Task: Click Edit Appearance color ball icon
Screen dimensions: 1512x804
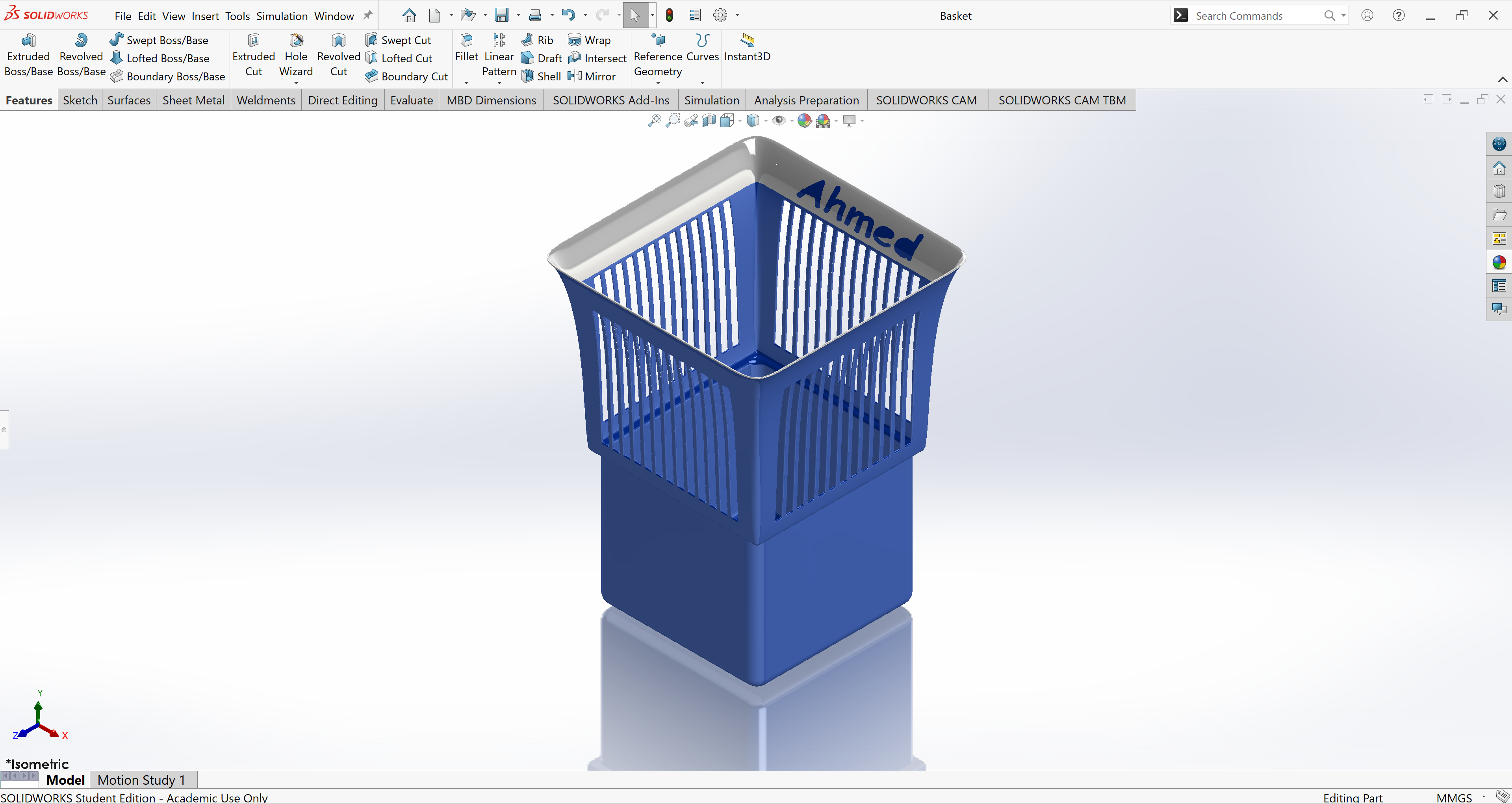Action: tap(804, 120)
